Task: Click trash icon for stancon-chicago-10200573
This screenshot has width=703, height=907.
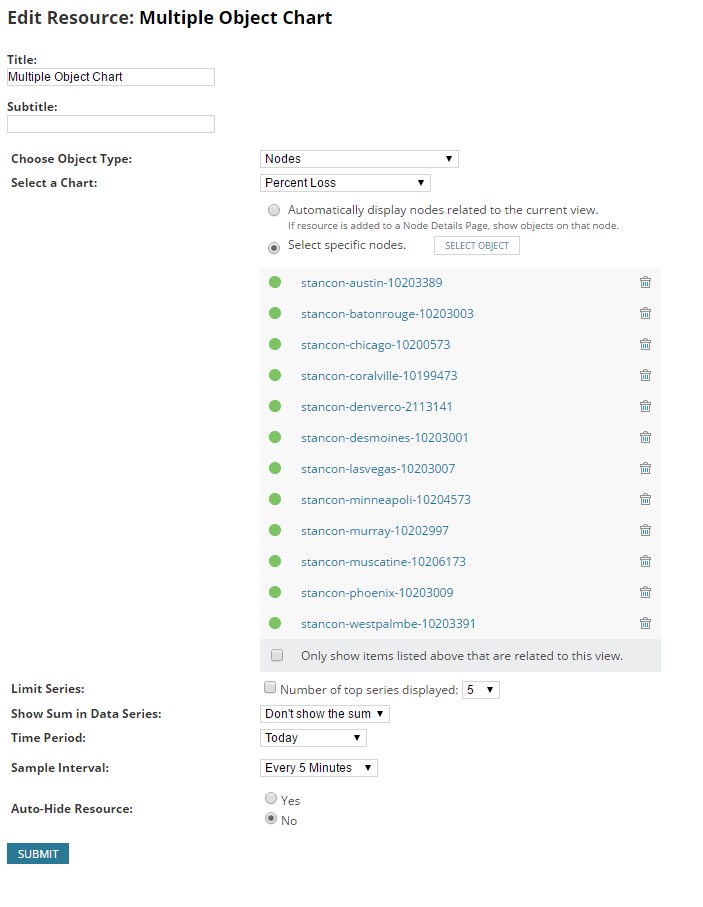Action: click(645, 344)
